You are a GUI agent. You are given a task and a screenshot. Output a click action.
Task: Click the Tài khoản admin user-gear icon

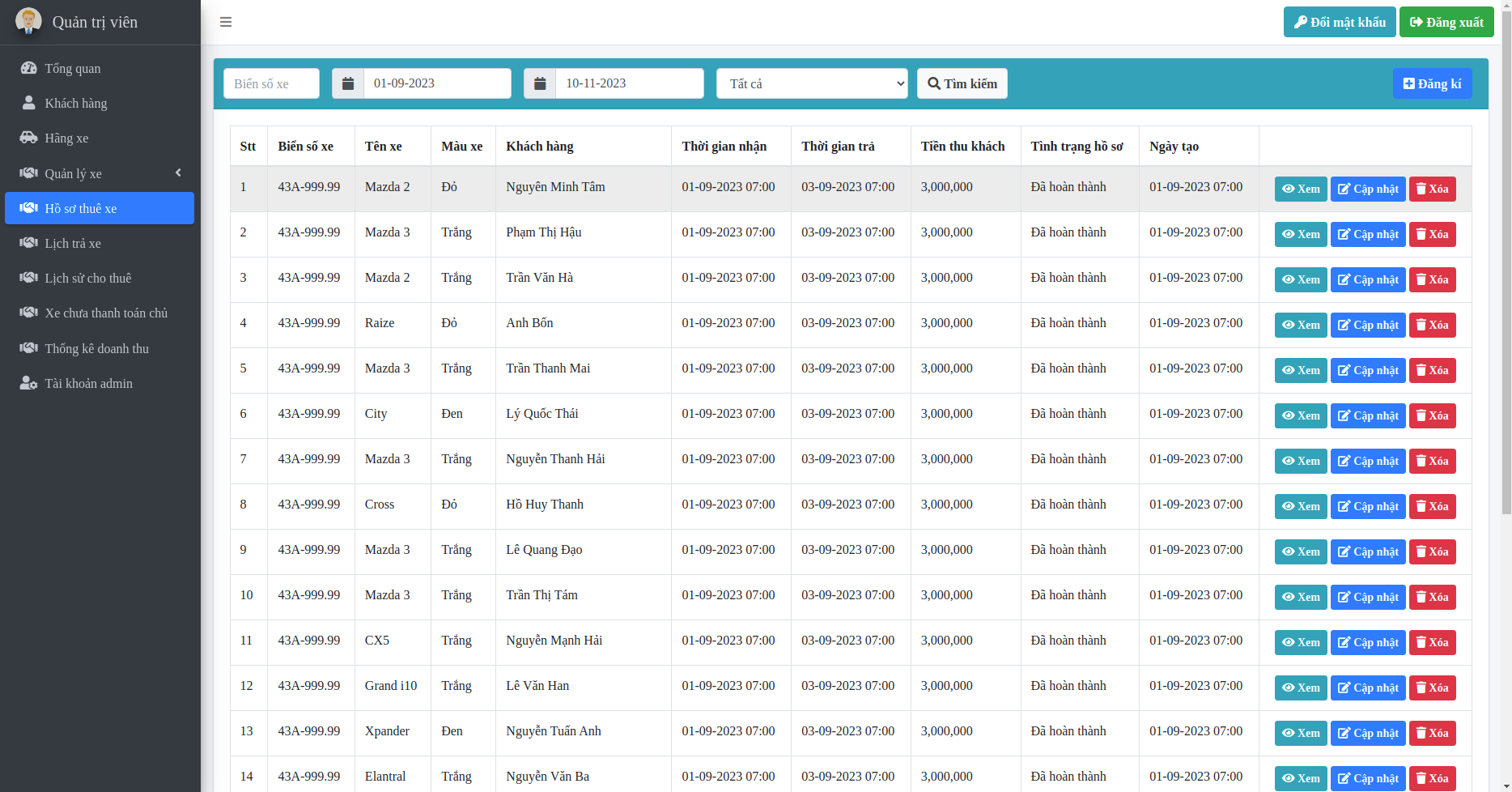28,383
